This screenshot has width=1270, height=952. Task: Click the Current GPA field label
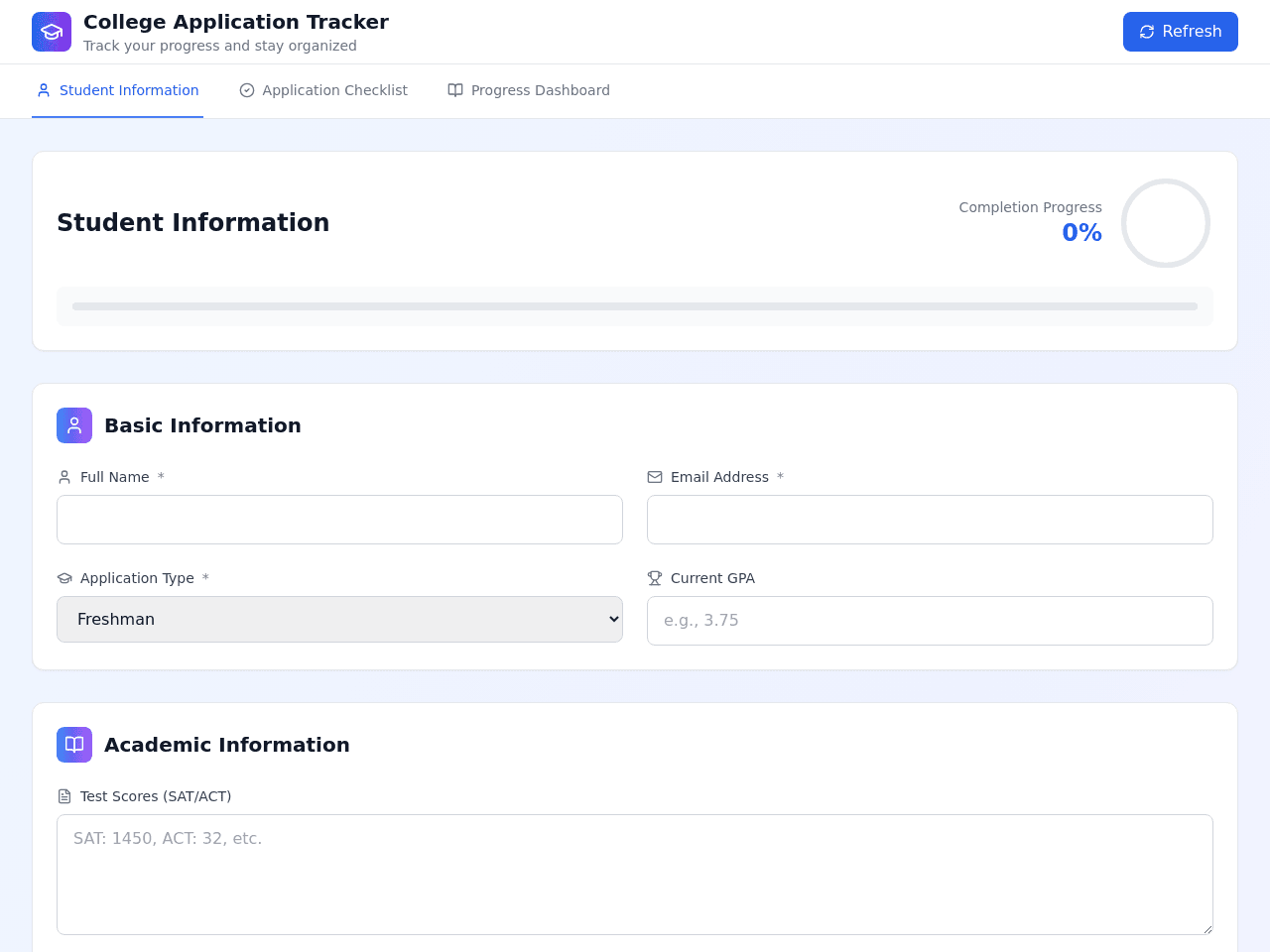712,578
